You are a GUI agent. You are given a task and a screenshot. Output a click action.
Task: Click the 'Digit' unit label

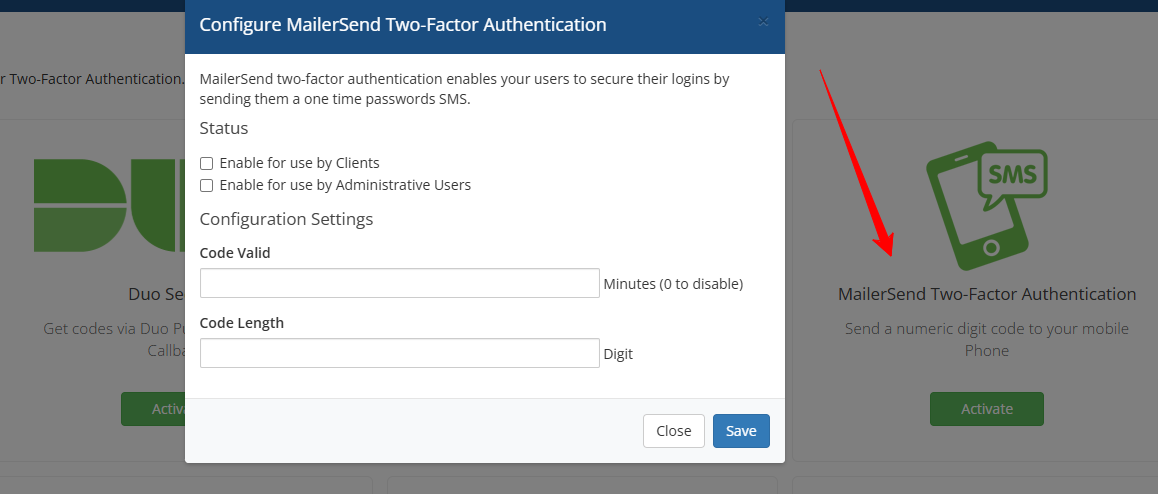coord(618,354)
